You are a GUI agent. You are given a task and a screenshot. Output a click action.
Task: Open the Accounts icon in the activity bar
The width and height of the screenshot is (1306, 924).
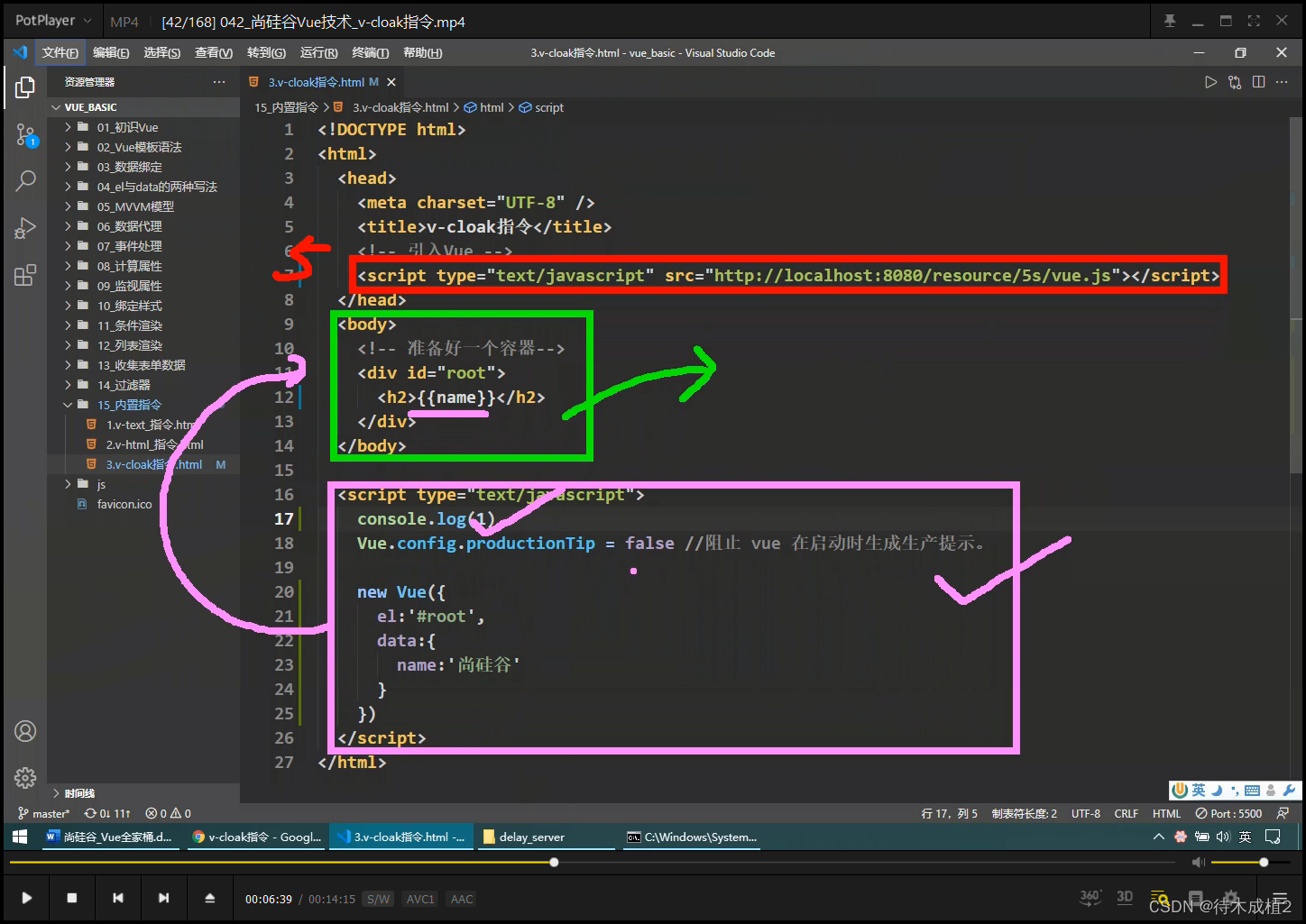pyautogui.click(x=25, y=731)
